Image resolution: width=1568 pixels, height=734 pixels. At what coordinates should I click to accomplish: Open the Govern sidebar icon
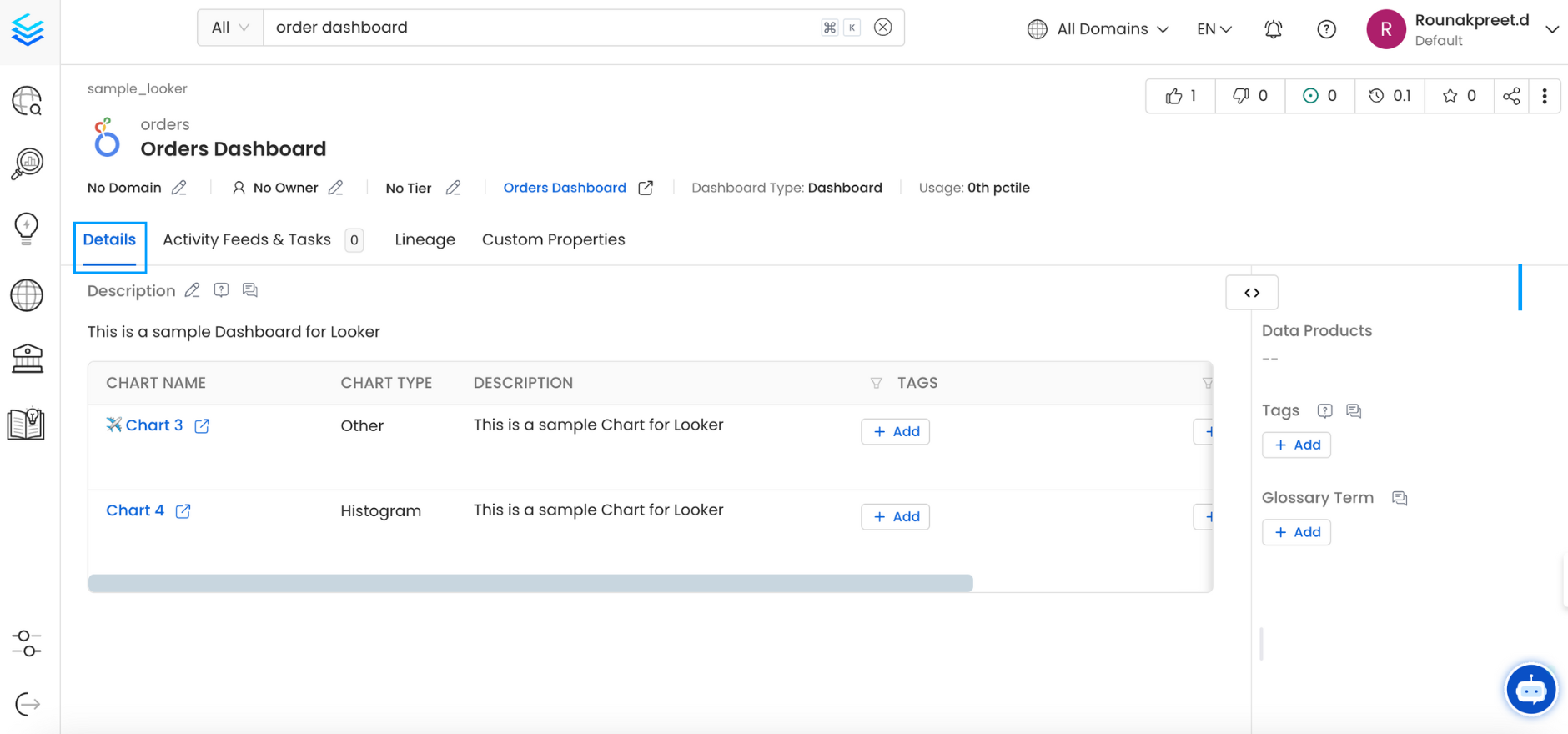[27, 359]
